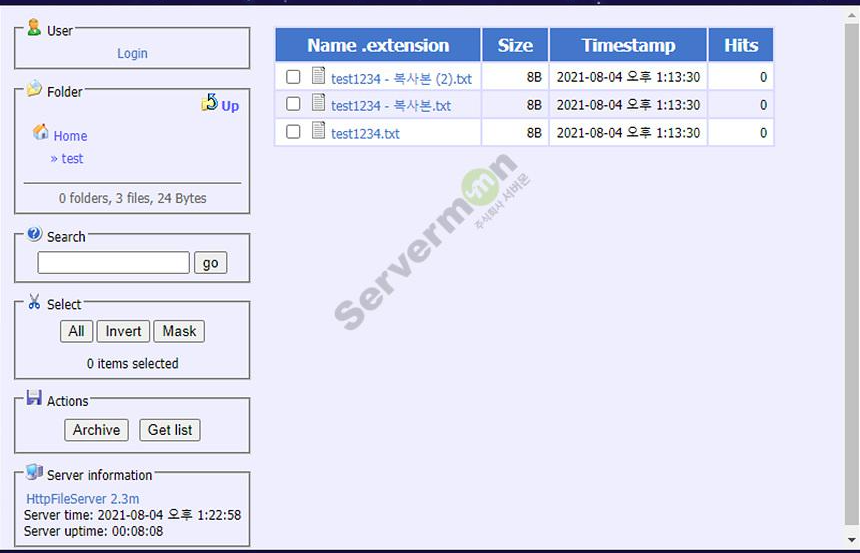The image size is (860, 553).
Task: Click the page vertical scrollbar
Action: 853,274
